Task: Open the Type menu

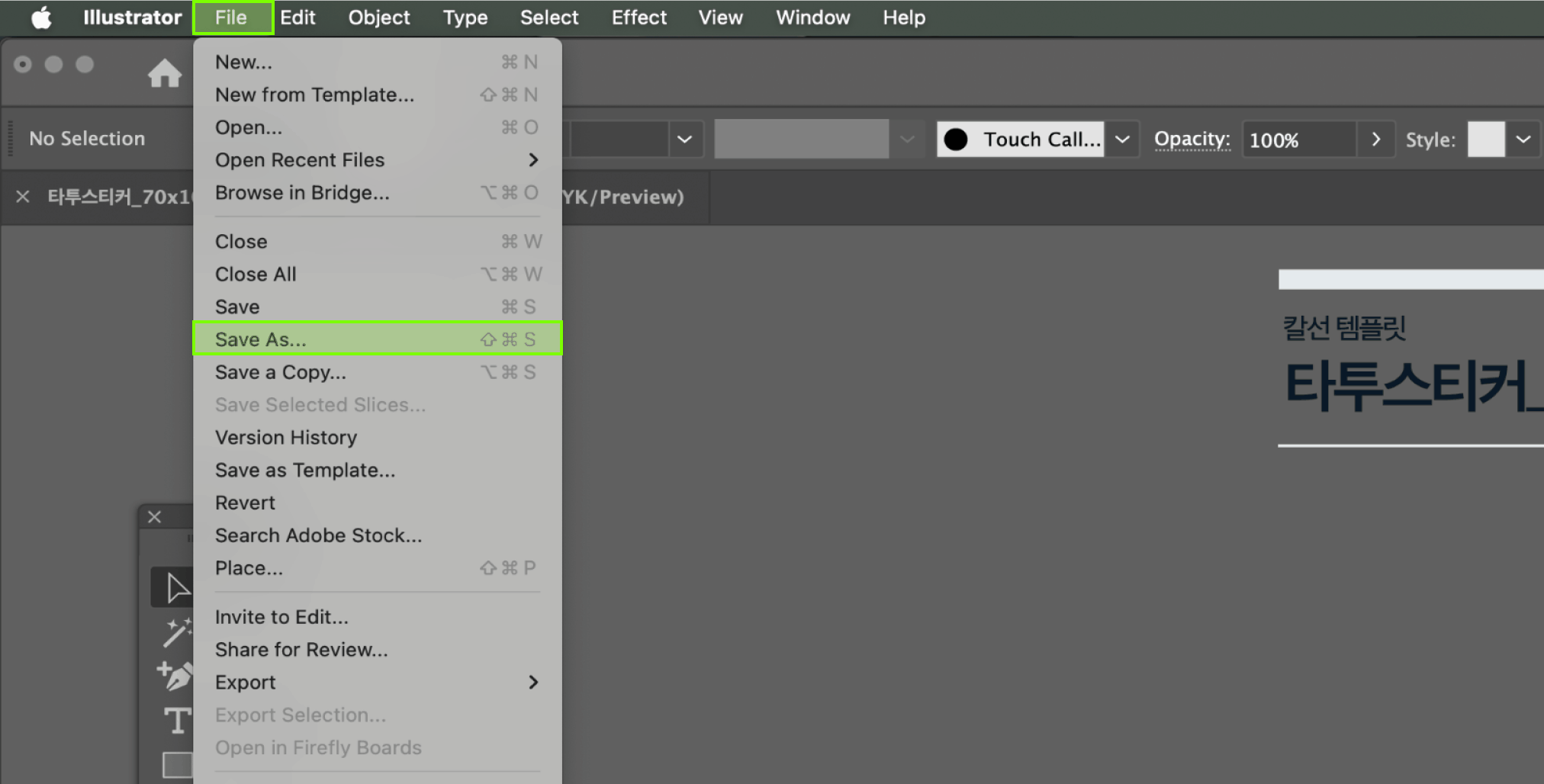Action: pyautogui.click(x=465, y=18)
